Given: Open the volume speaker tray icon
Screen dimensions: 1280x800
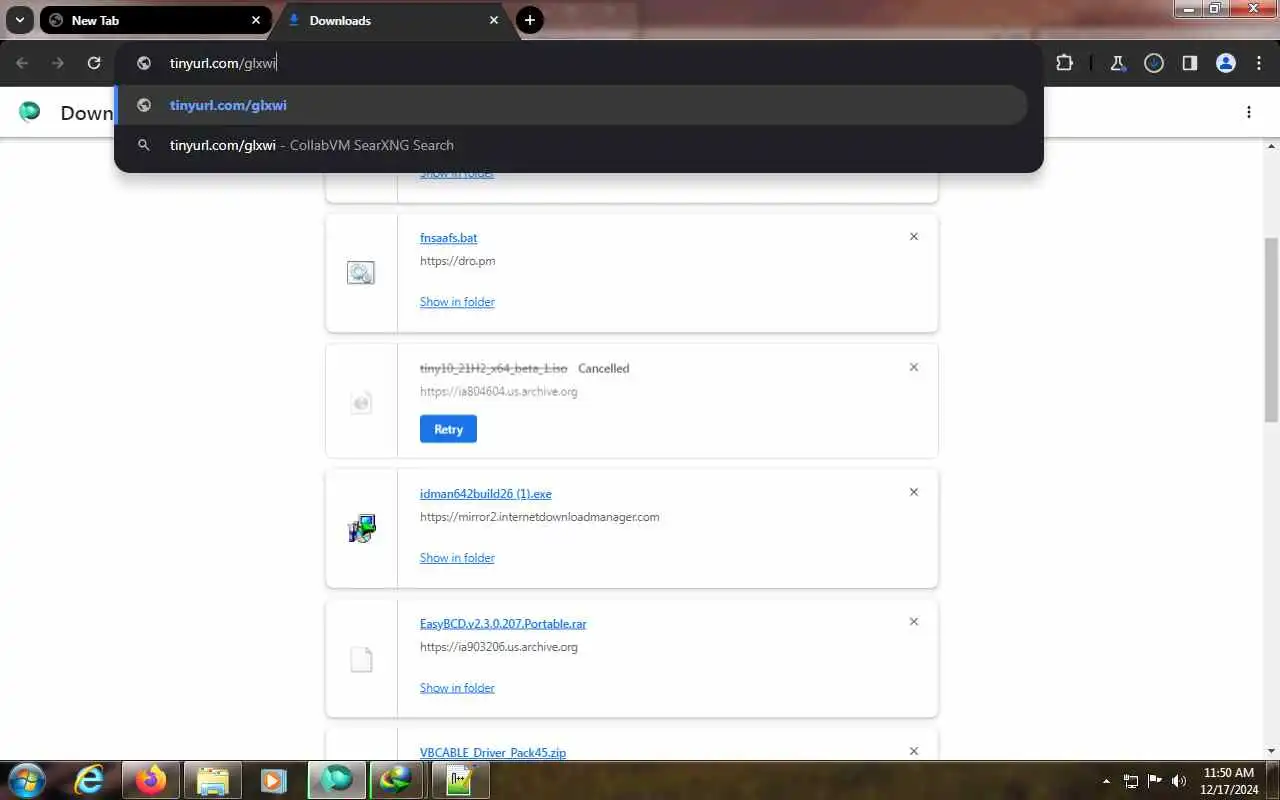Looking at the screenshot, I should click(1179, 781).
